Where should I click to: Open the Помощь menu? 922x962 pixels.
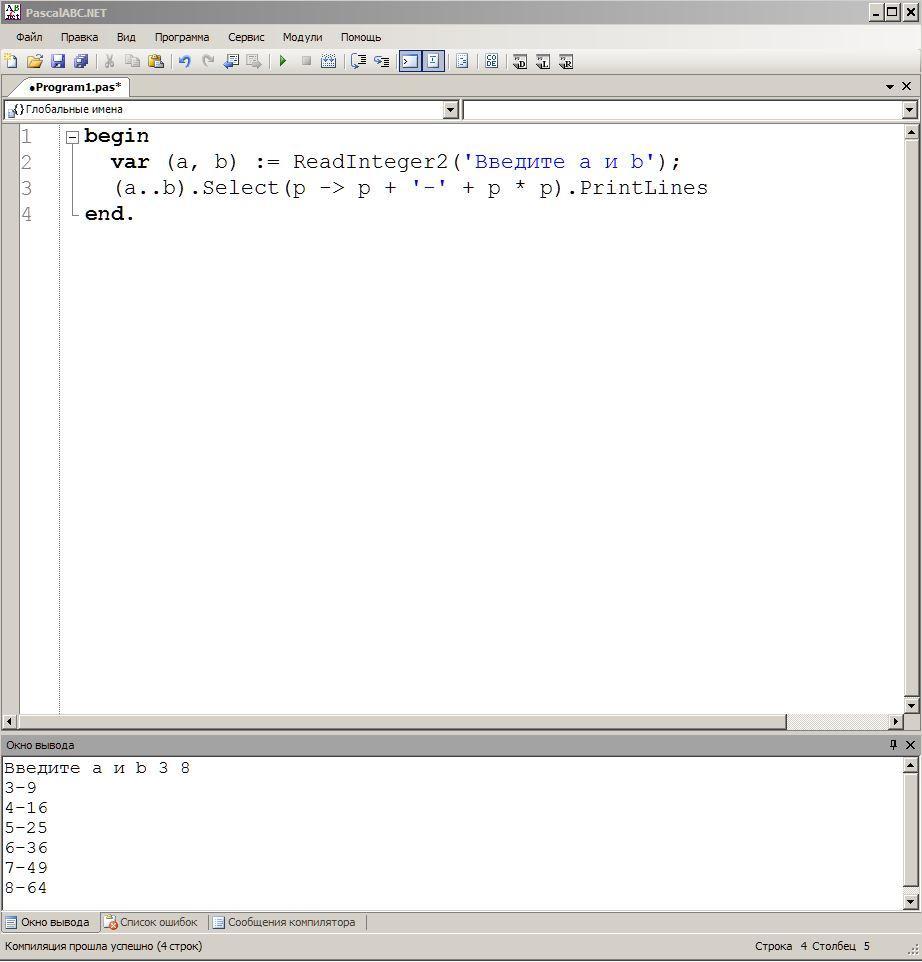click(x=361, y=37)
